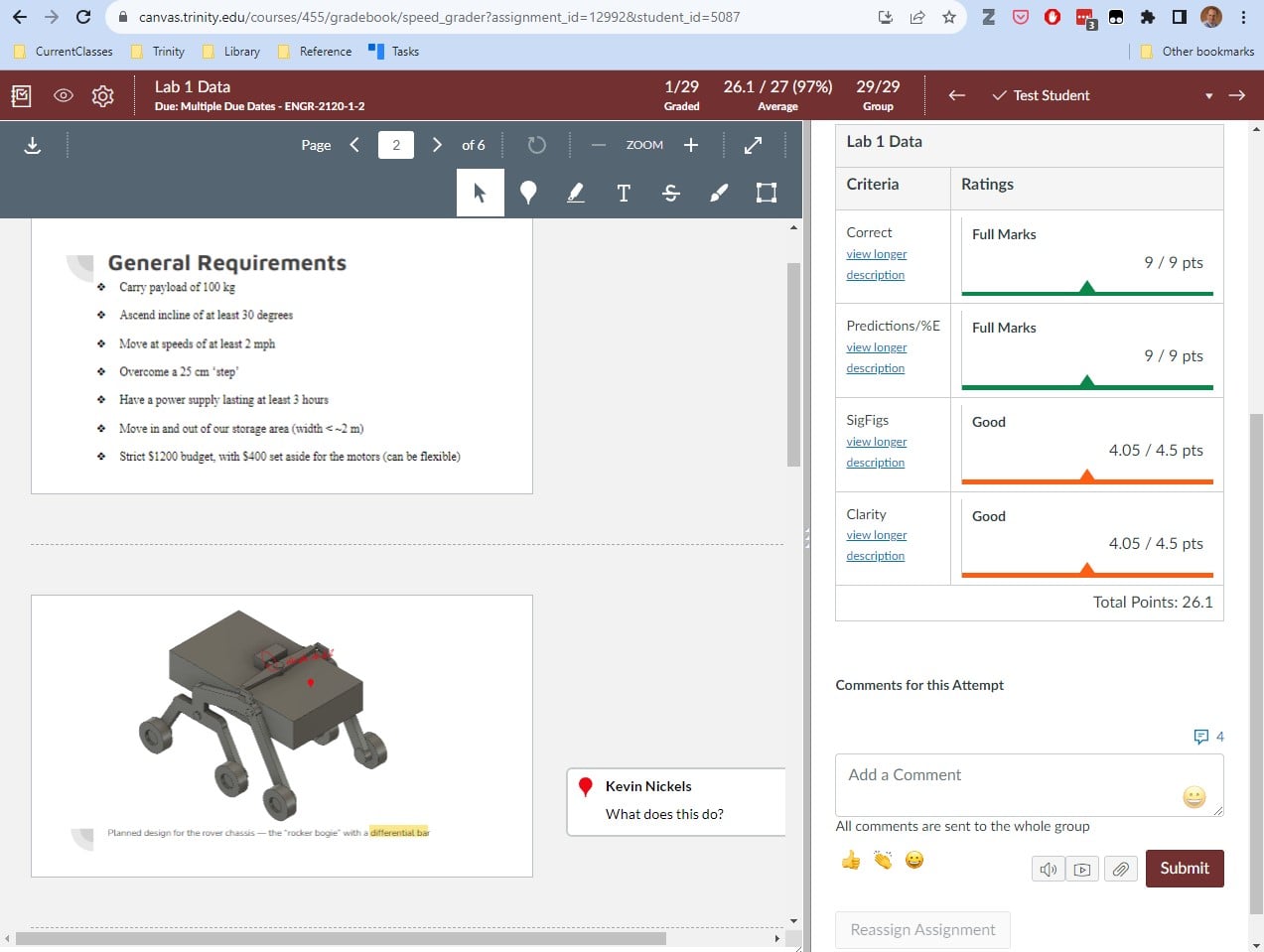Zoom in on the document

[691, 145]
